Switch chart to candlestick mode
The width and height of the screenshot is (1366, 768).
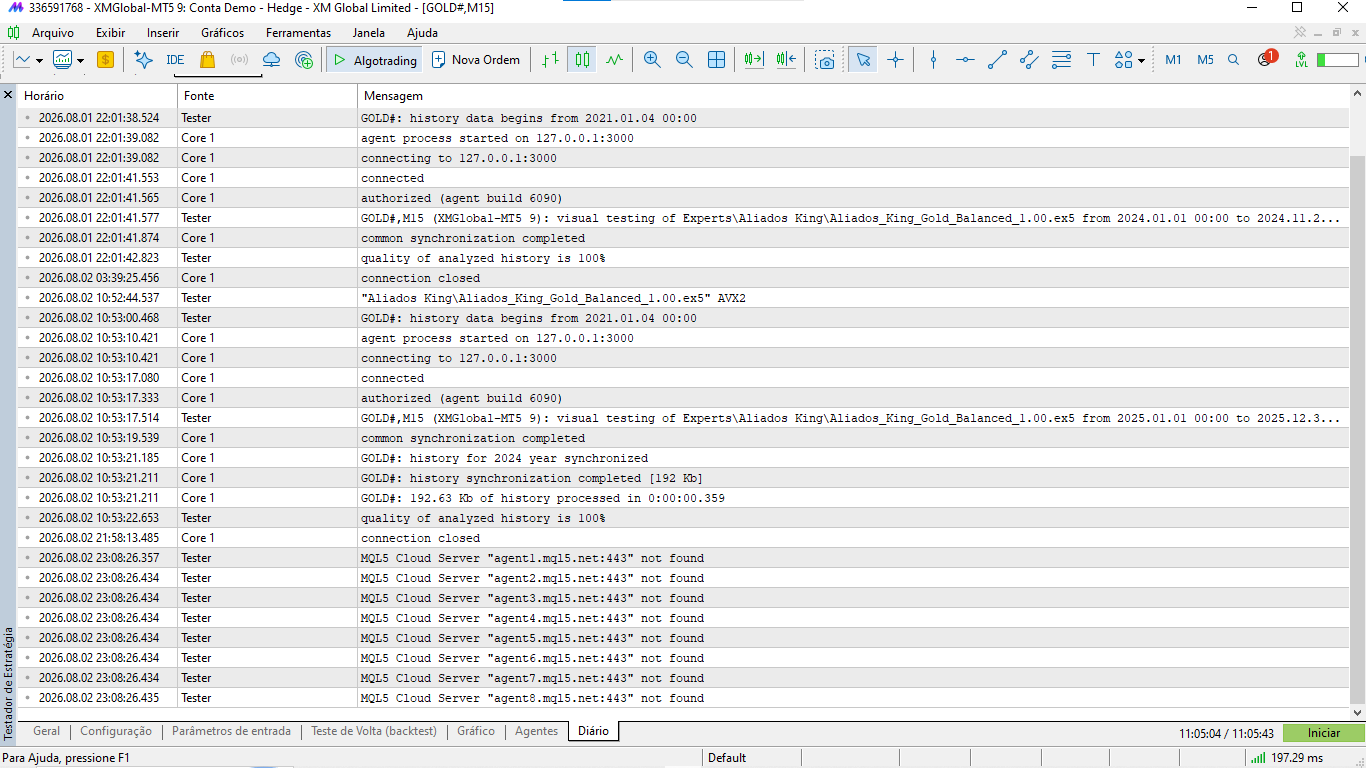[x=582, y=60]
